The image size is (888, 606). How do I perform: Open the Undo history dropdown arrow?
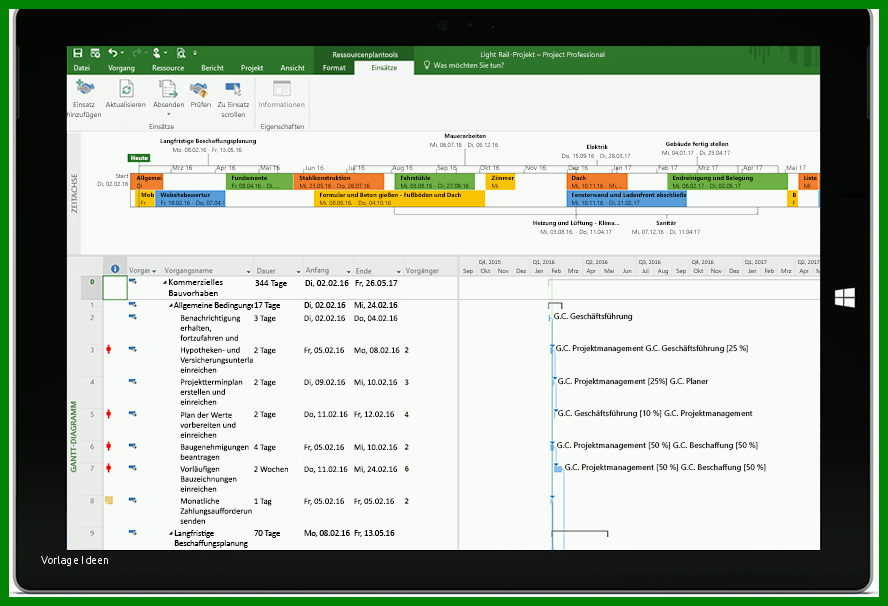point(122,53)
